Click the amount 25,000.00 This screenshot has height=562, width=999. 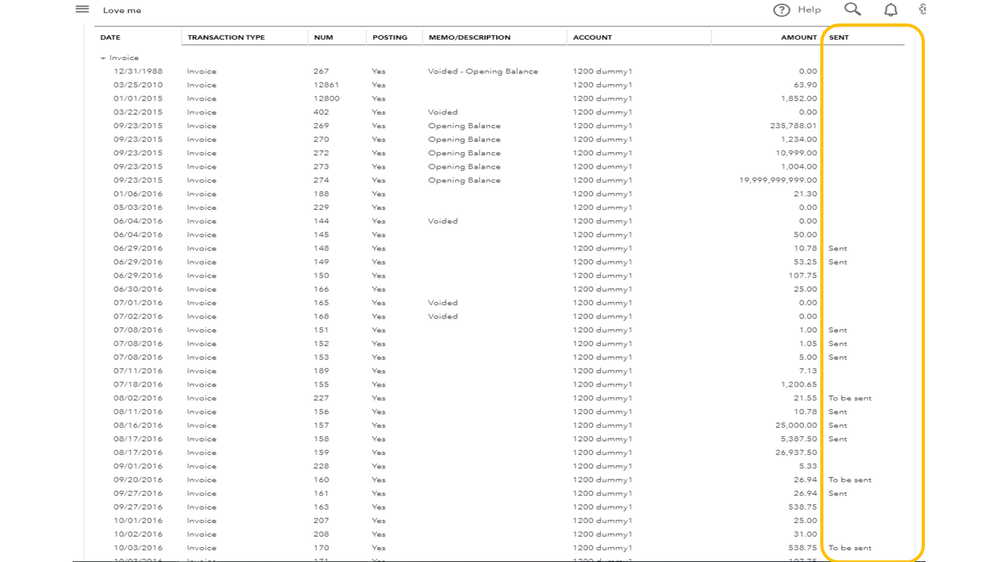[796, 426]
